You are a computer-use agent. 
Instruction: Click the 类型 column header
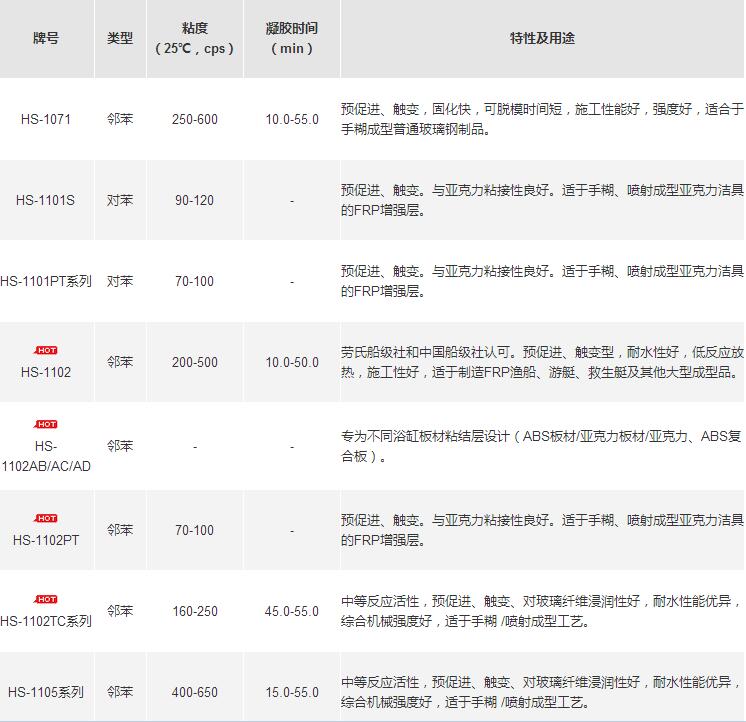120,38
